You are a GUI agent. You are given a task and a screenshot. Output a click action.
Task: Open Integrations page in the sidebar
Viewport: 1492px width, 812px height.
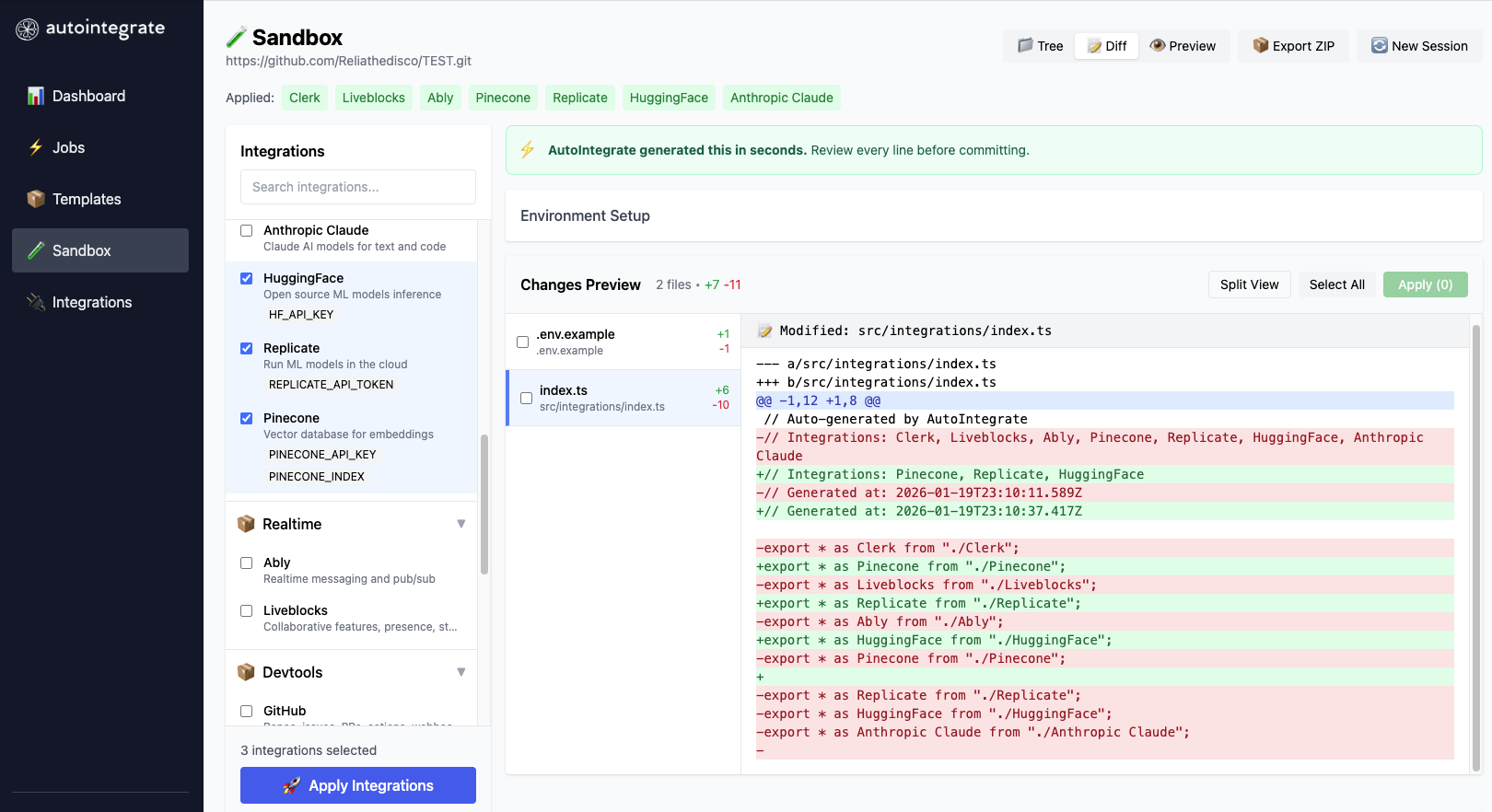(x=100, y=302)
